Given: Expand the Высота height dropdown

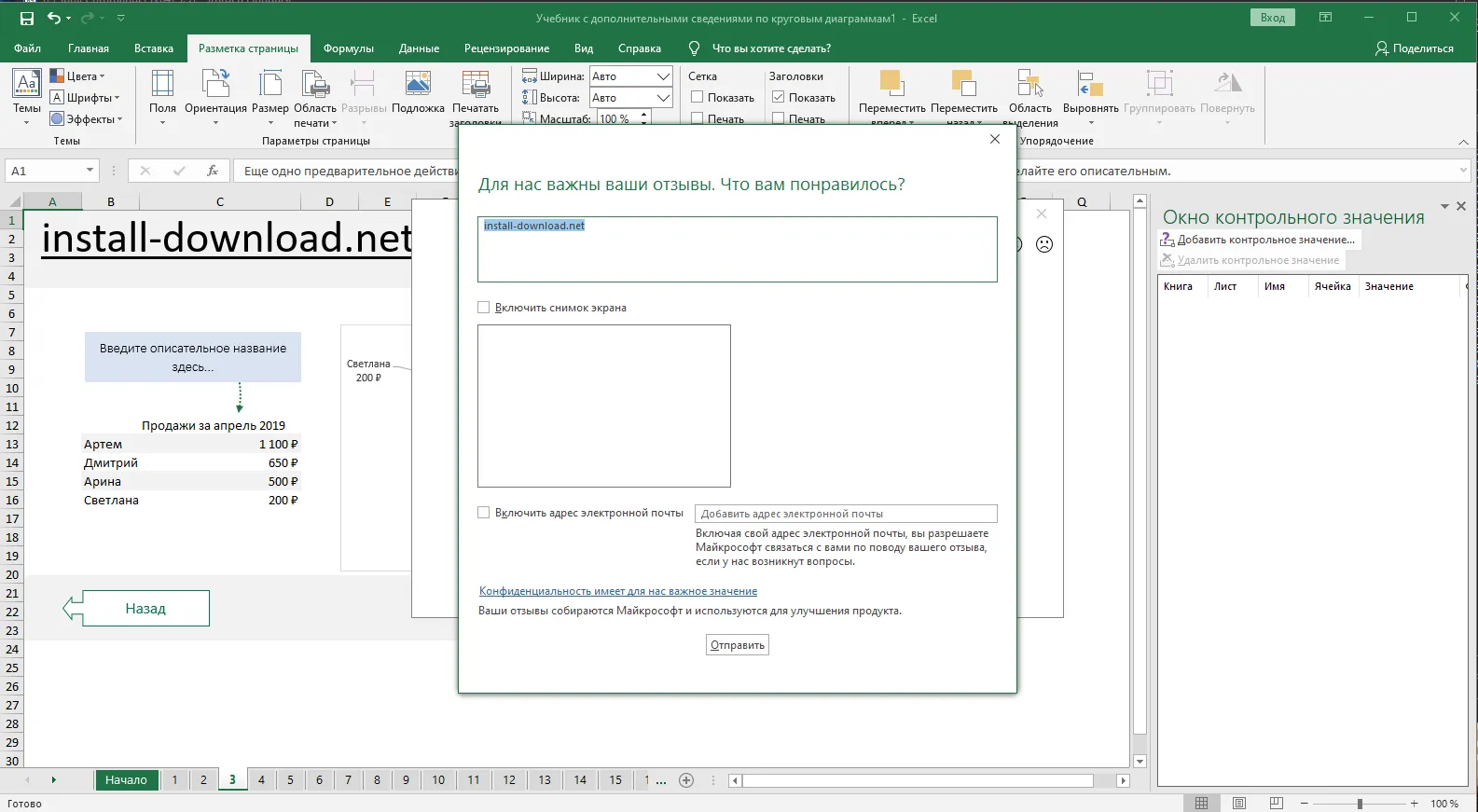Looking at the screenshot, I should 663,98.
